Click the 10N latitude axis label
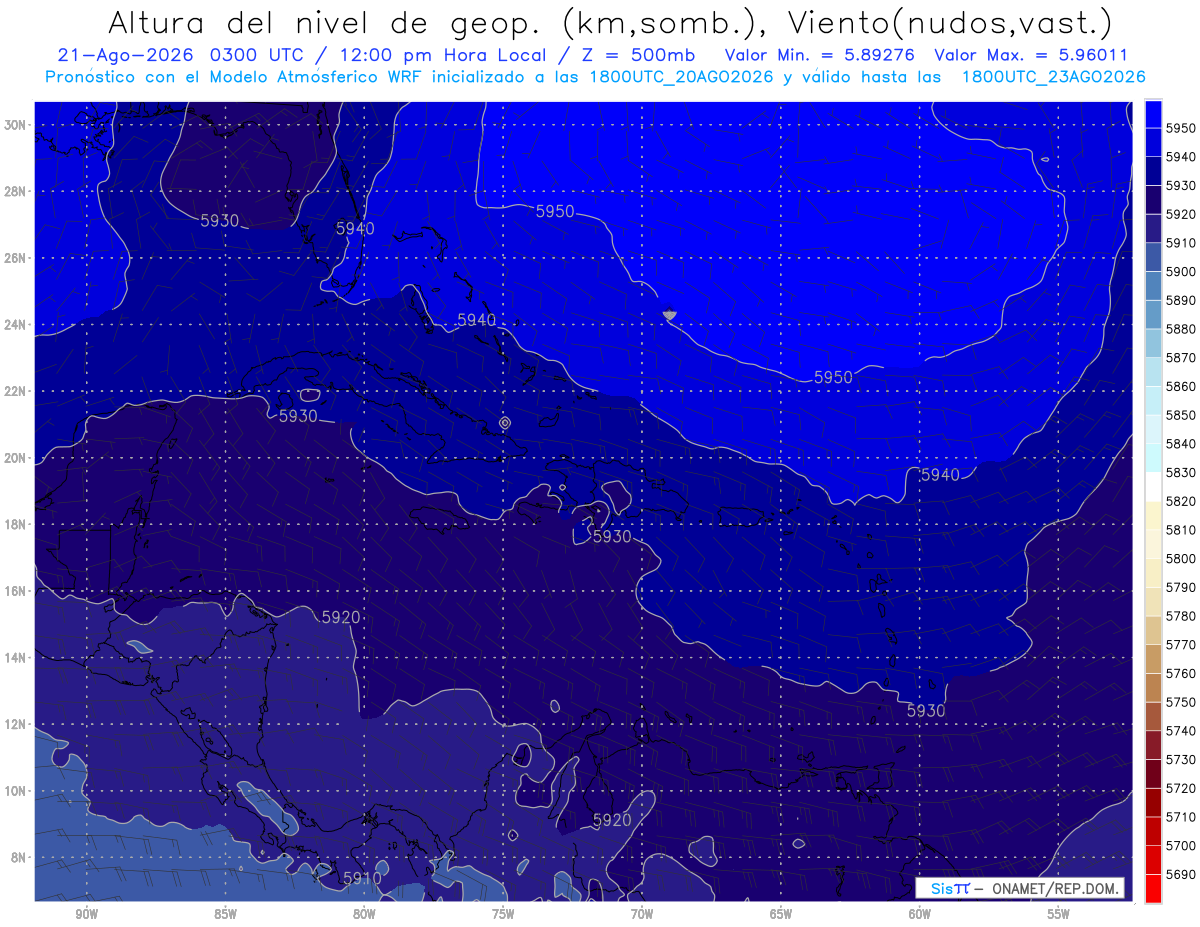 click(x=15, y=791)
